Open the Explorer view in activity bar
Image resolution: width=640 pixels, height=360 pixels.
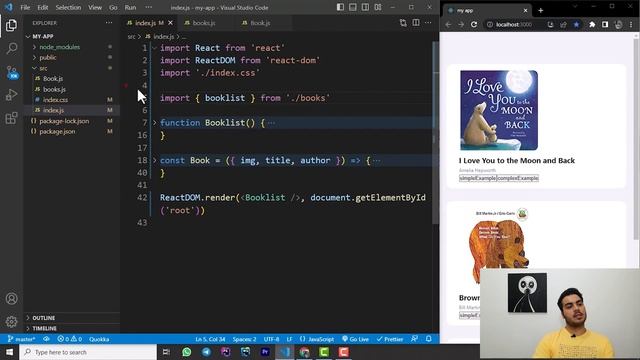click(x=11, y=25)
